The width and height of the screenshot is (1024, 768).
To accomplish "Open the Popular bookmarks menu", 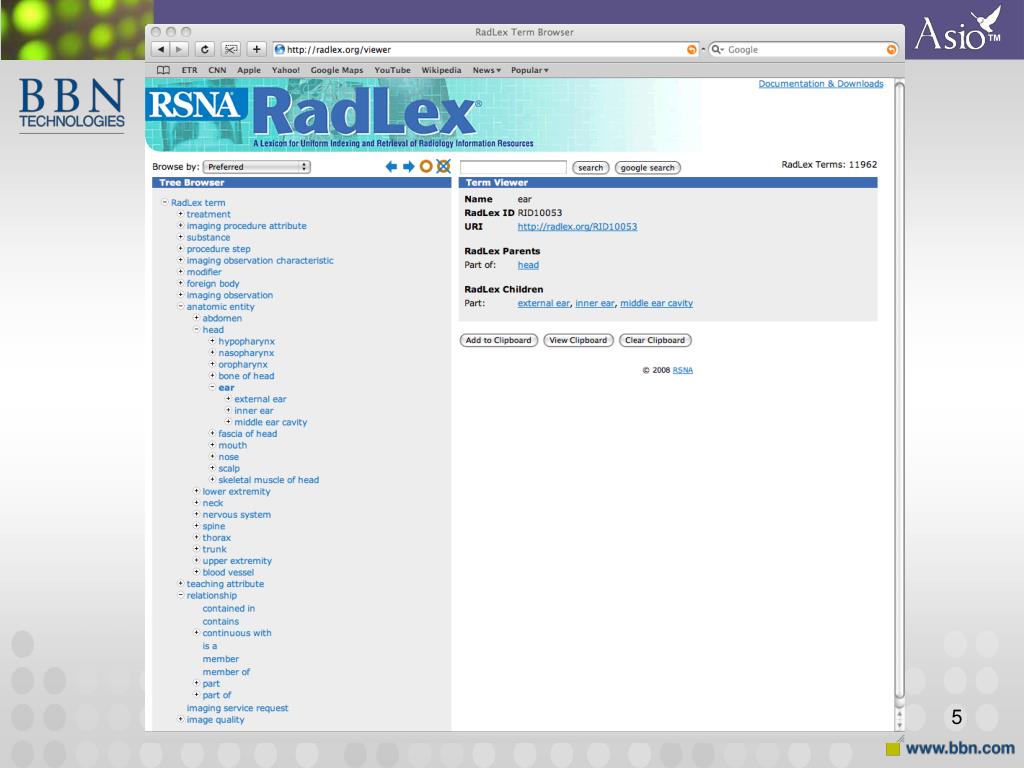I will 530,70.
